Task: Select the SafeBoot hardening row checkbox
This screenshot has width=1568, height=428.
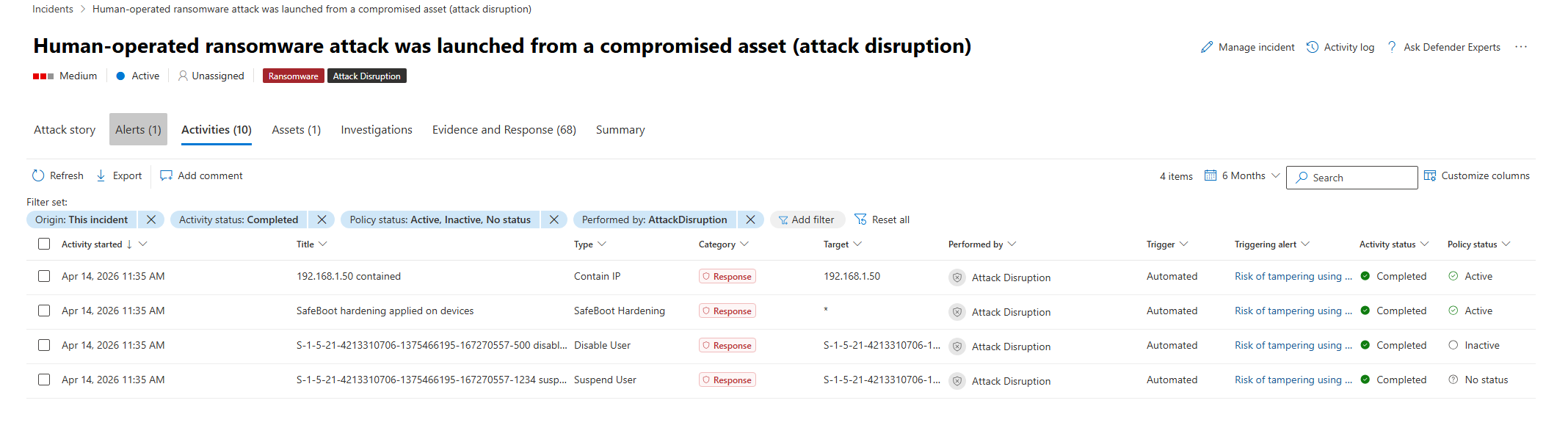Action: coord(44,311)
